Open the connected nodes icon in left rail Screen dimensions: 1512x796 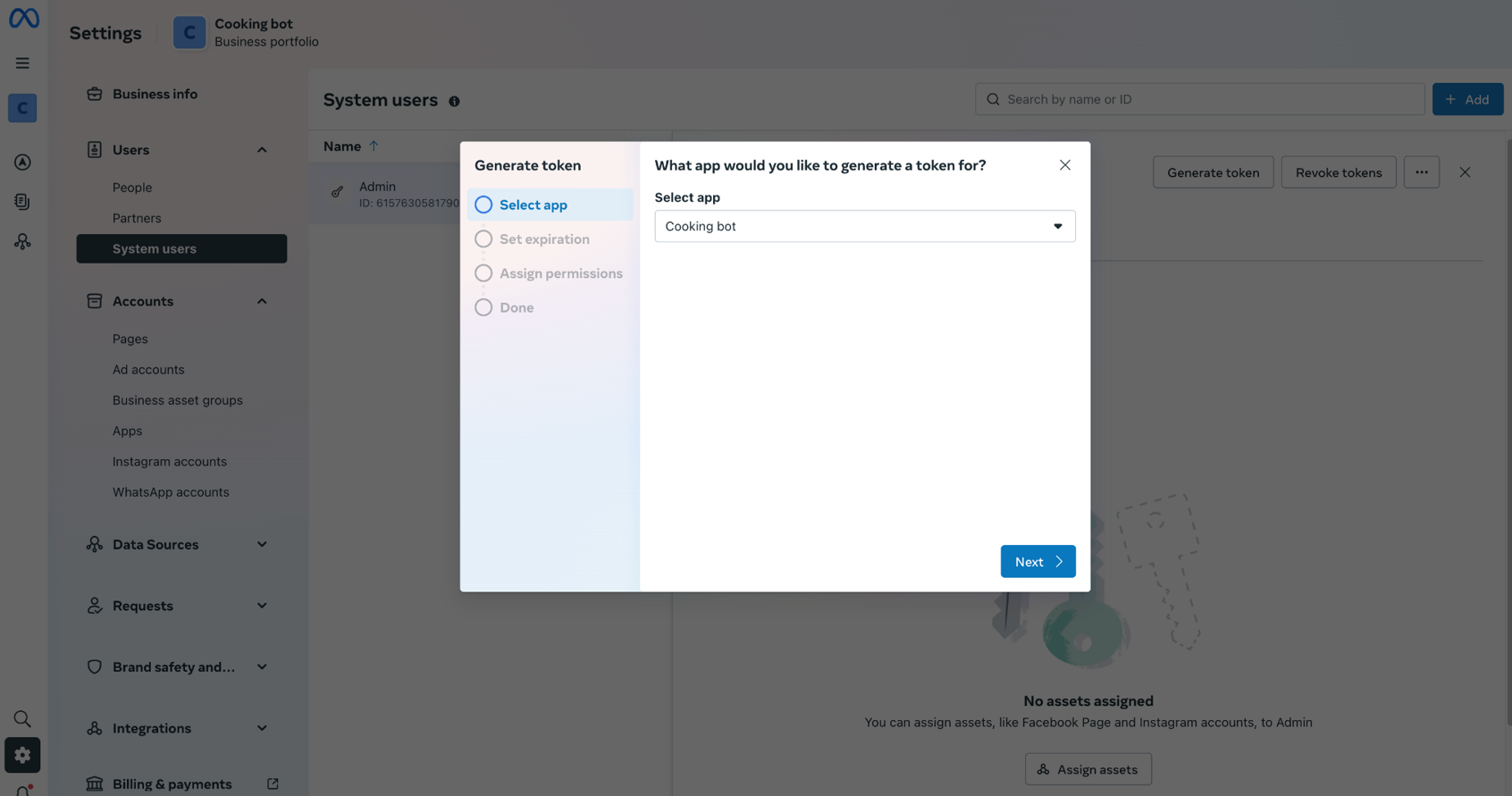[x=22, y=242]
